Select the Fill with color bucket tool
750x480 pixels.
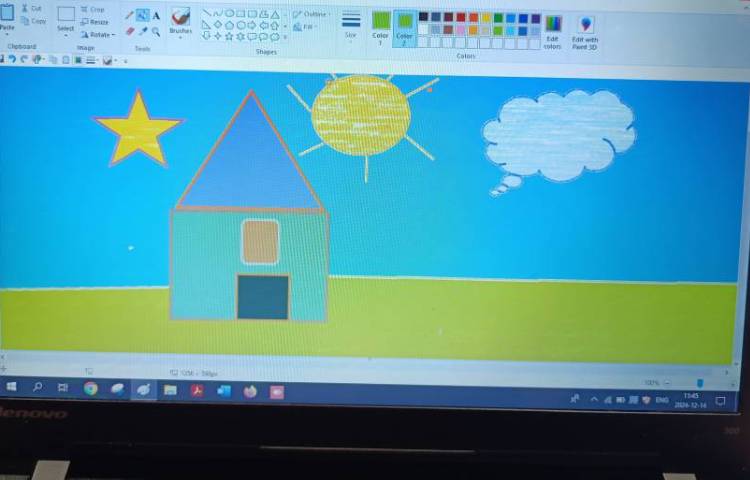(x=143, y=16)
